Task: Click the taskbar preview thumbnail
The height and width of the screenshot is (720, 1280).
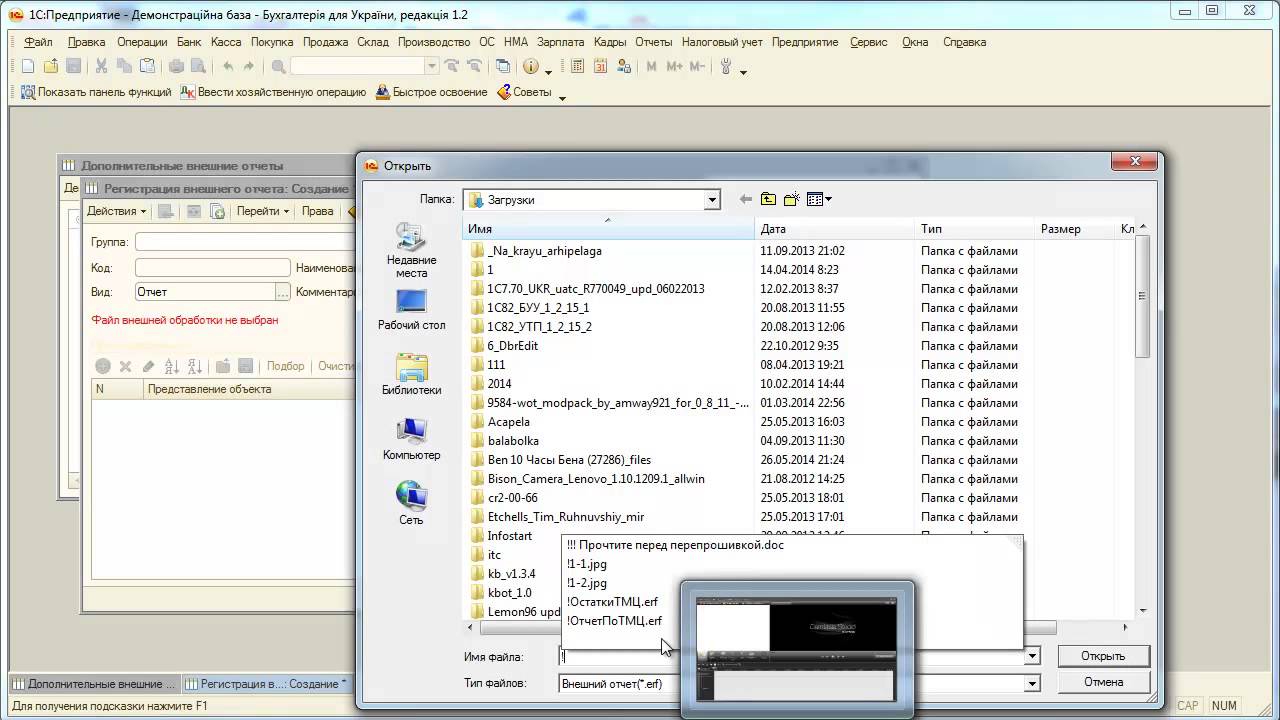Action: pos(796,648)
